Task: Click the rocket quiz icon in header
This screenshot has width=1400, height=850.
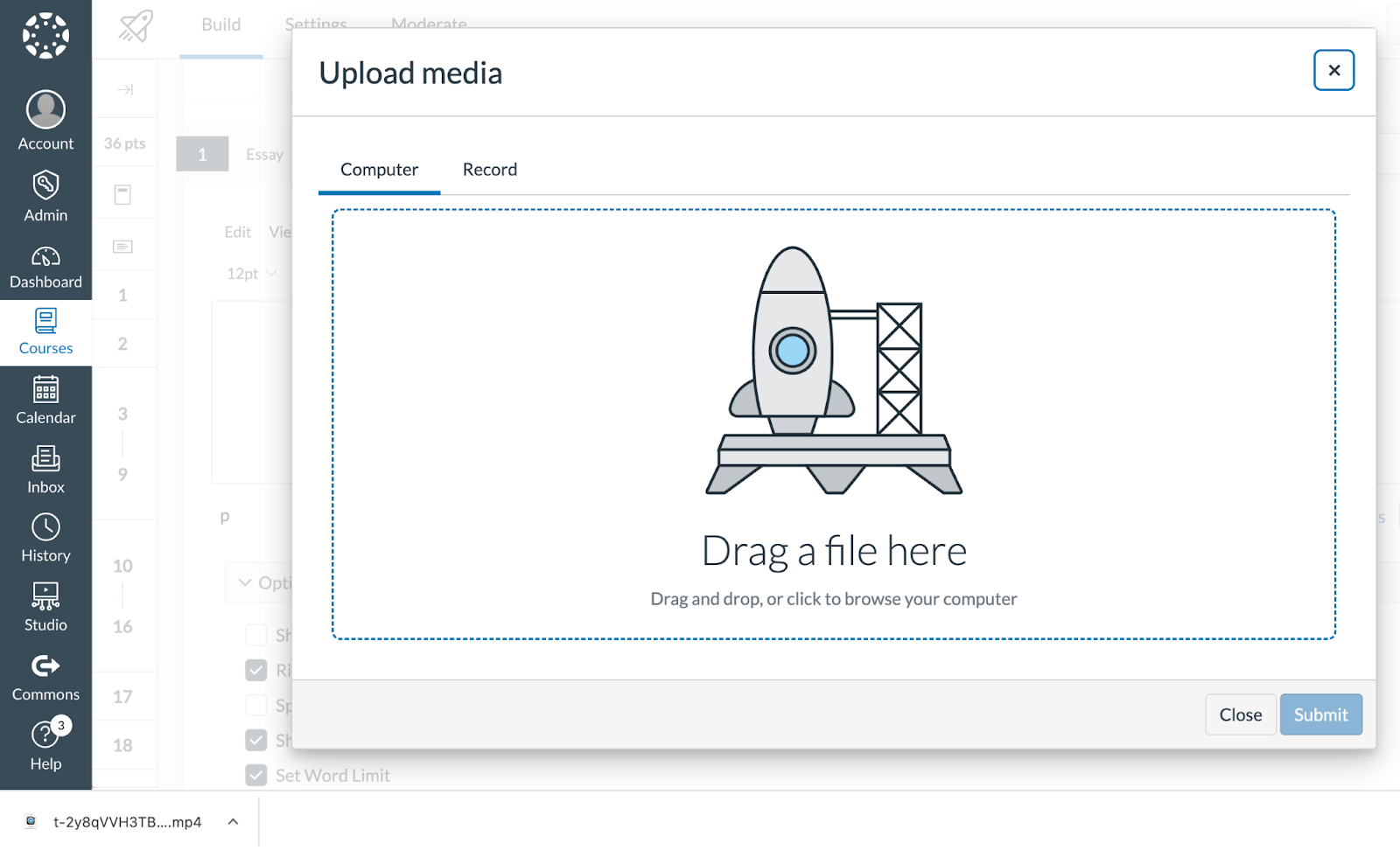Action: coord(136,26)
